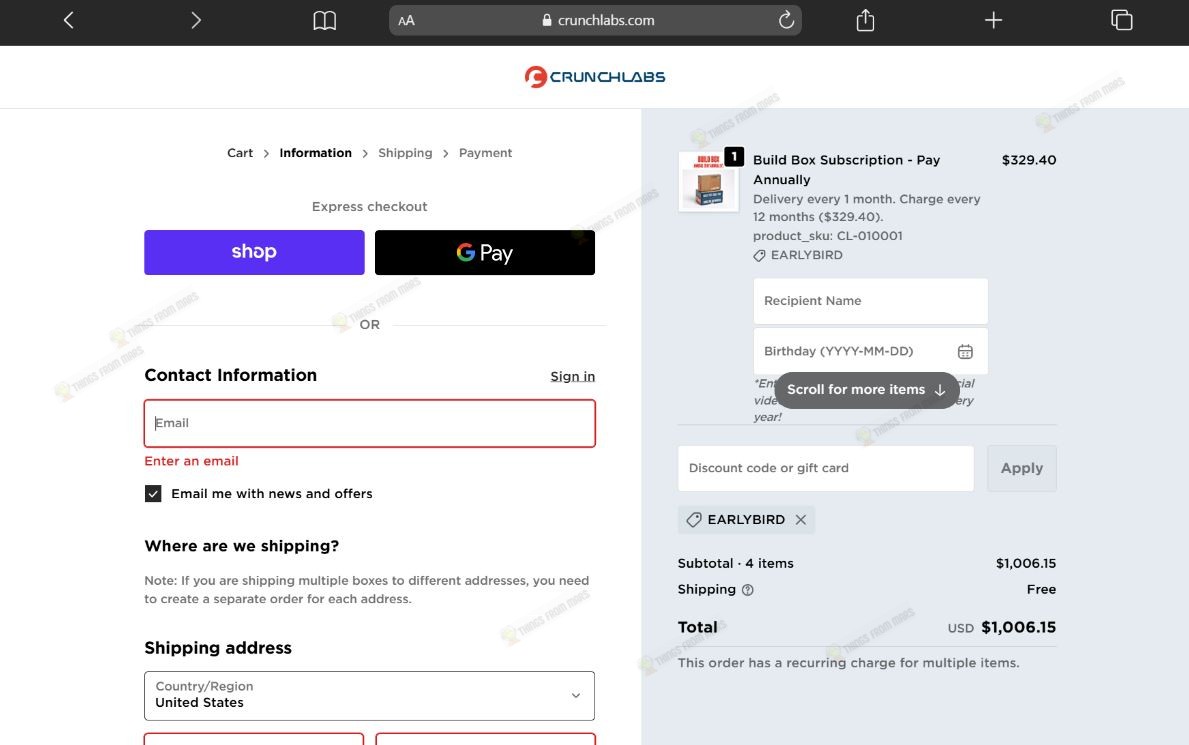Click the Subtotal · 4 items label

point(736,564)
